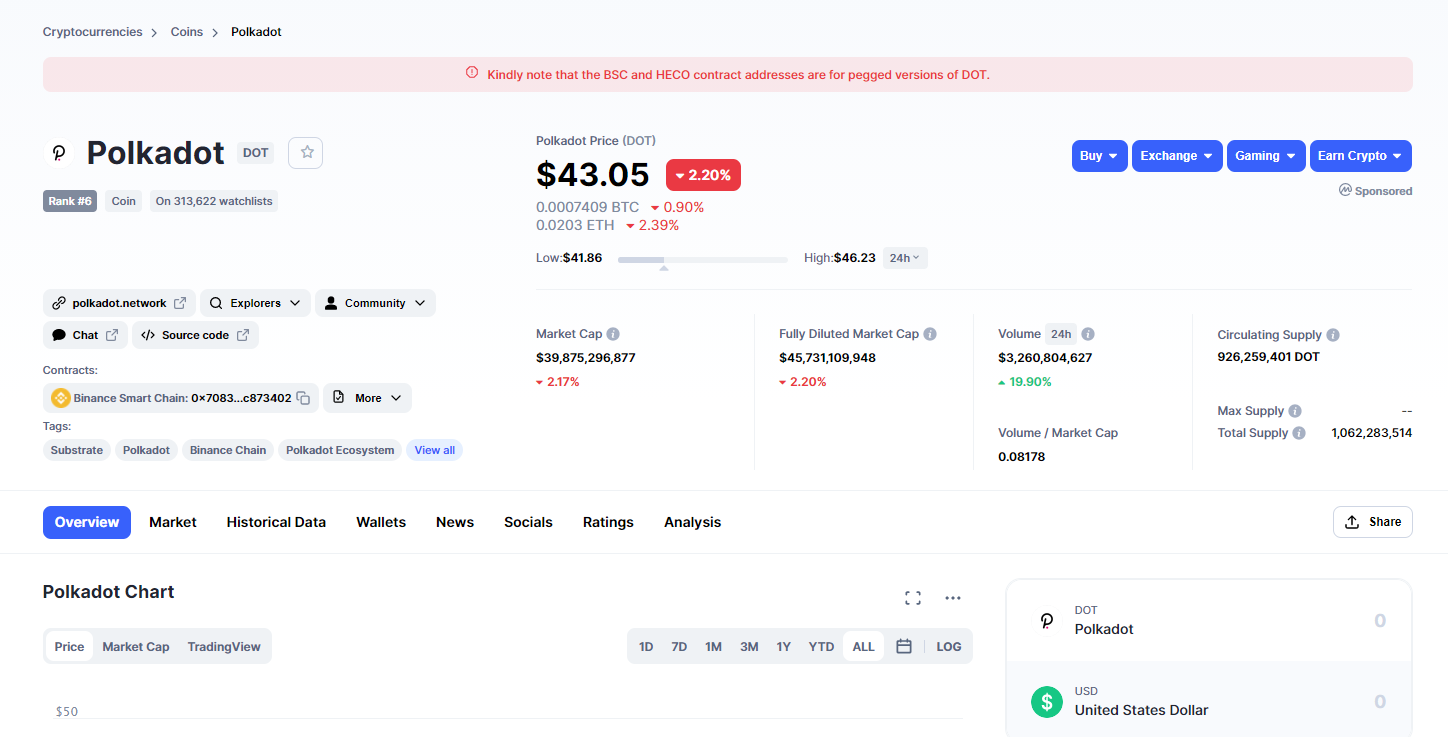Set chart range to ALL
Viewport: 1448px width, 737px height.
pyautogui.click(x=864, y=647)
